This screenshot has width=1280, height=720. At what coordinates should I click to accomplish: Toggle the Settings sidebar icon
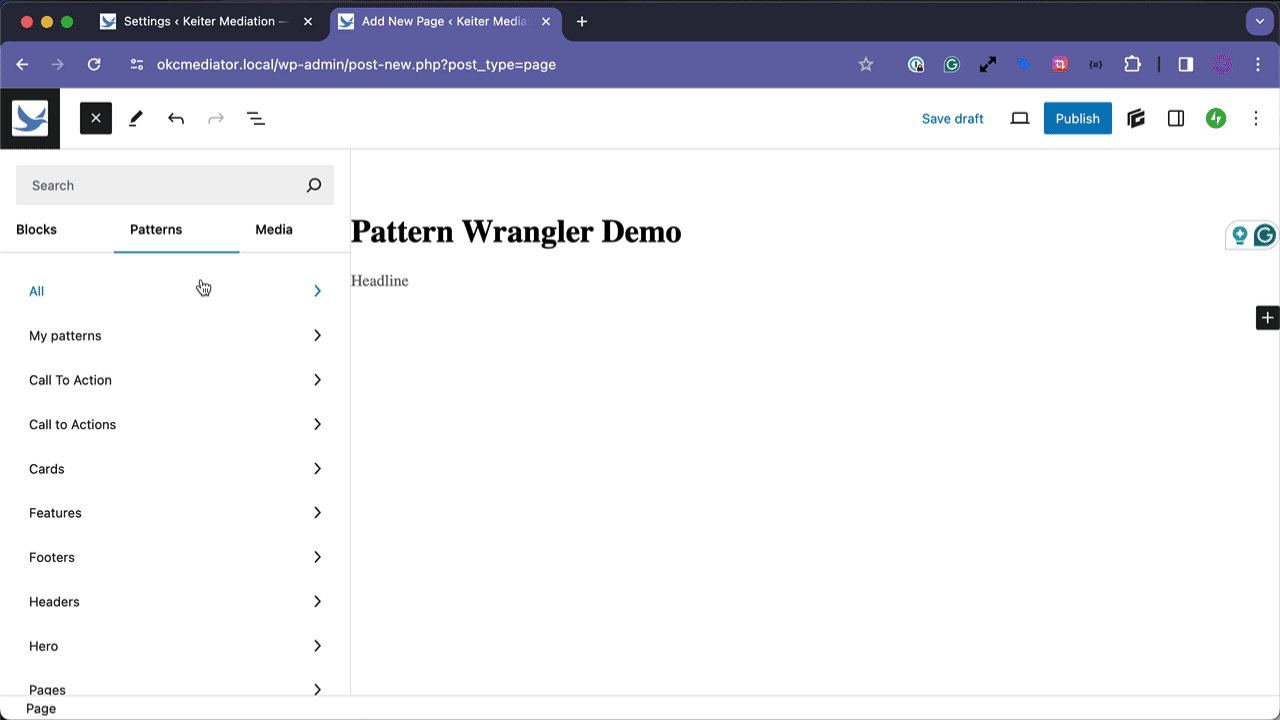point(1176,118)
